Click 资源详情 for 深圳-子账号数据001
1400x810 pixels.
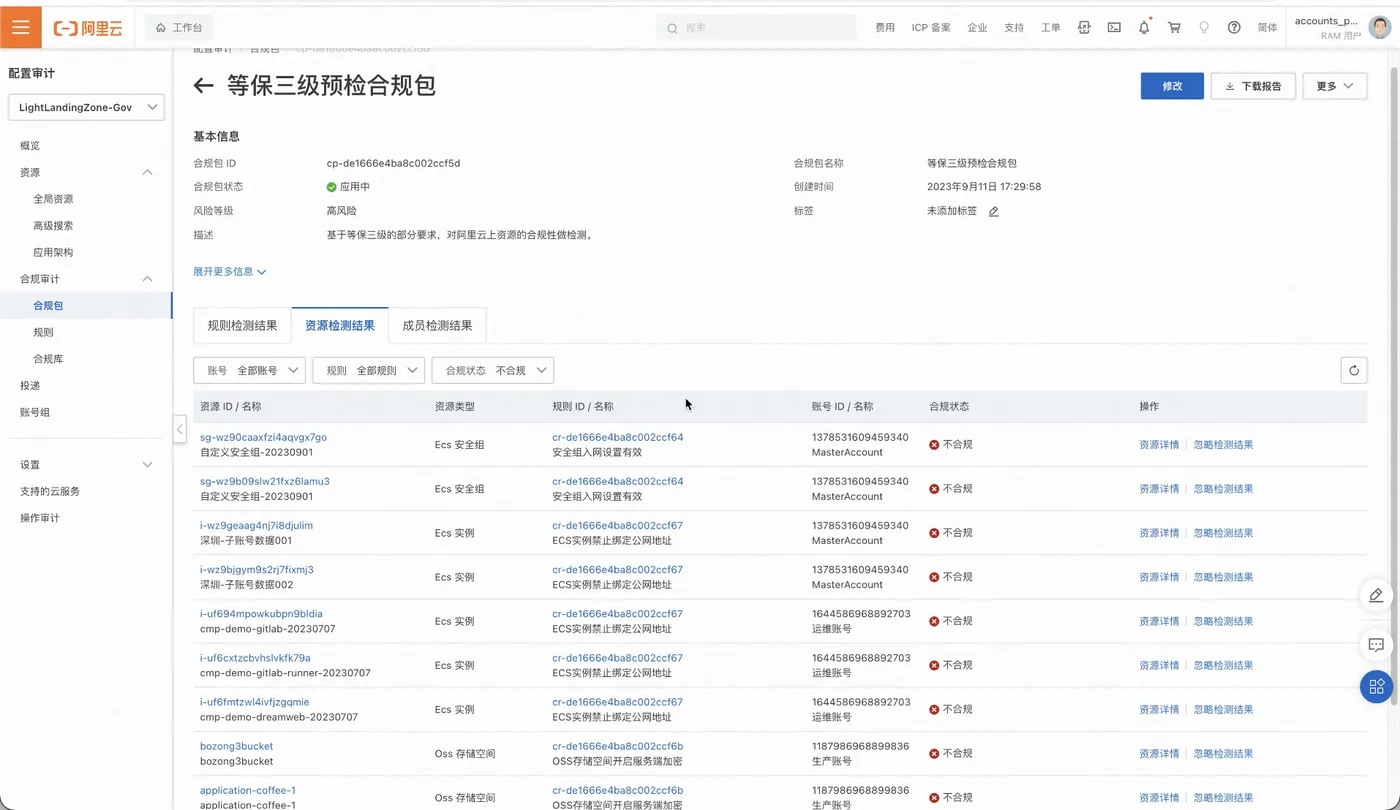(1159, 533)
